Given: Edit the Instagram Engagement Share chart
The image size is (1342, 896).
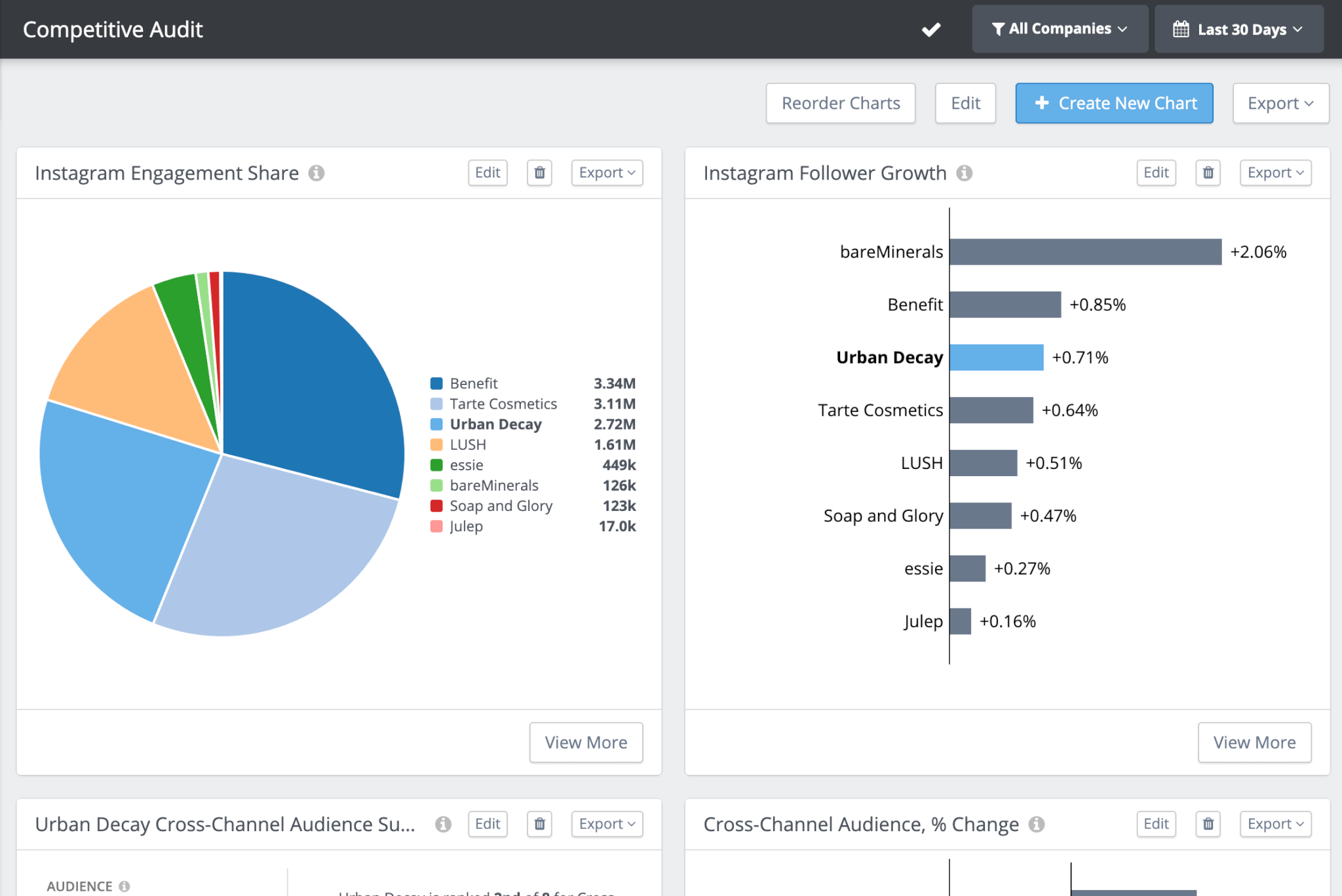Looking at the screenshot, I should tap(488, 173).
